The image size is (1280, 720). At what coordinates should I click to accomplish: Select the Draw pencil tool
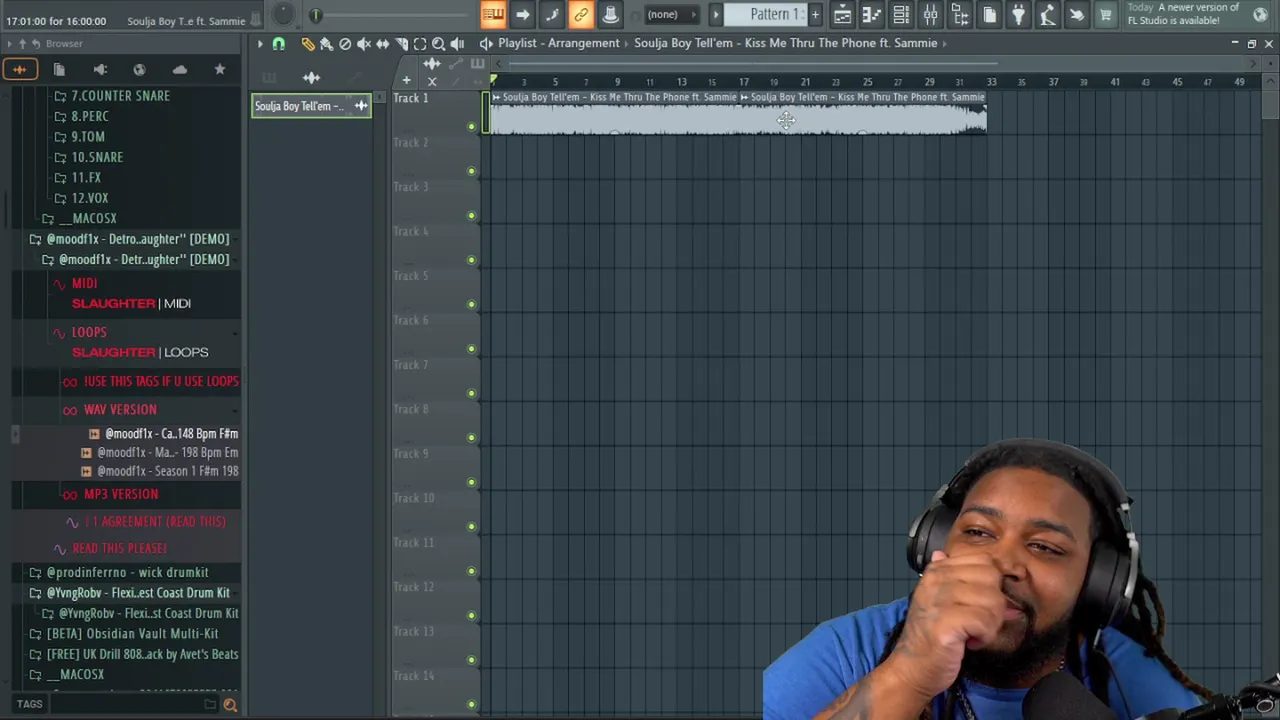point(308,44)
